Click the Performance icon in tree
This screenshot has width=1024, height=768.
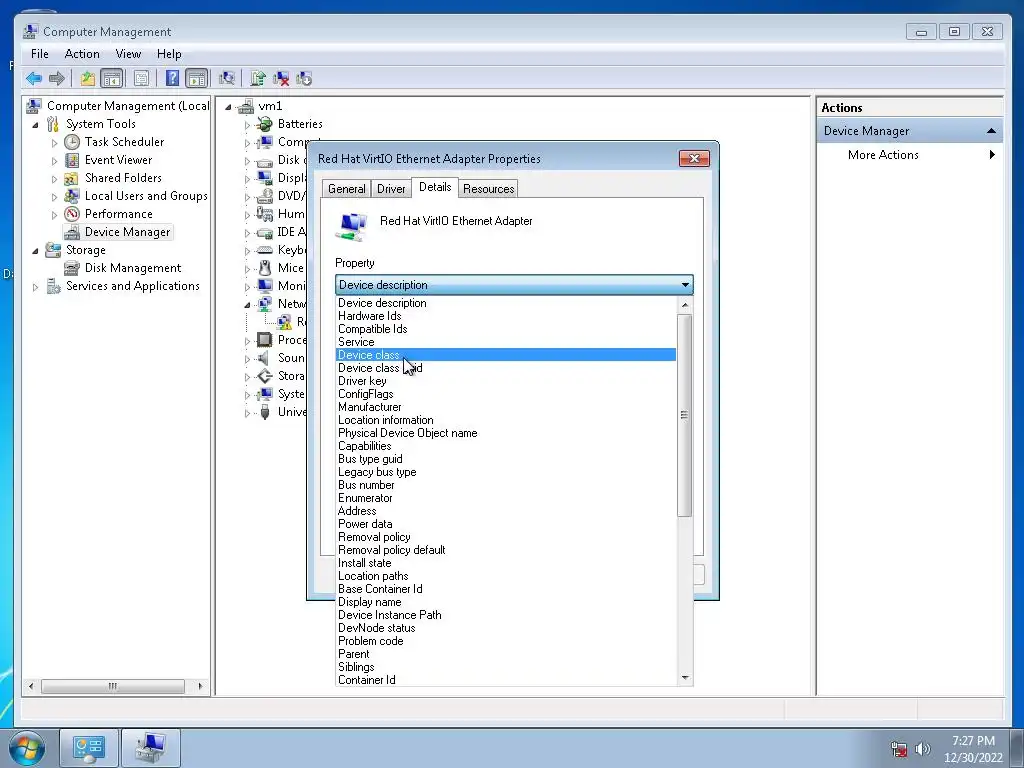72,214
